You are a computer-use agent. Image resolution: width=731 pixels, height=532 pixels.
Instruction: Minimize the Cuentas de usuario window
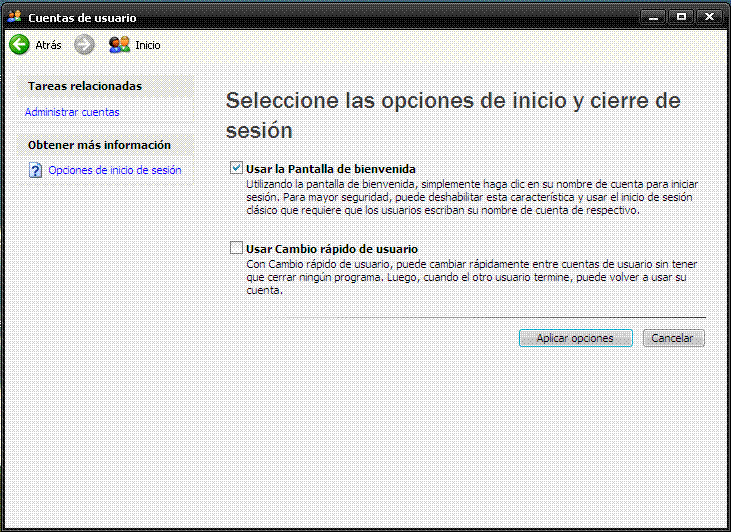(653, 17)
